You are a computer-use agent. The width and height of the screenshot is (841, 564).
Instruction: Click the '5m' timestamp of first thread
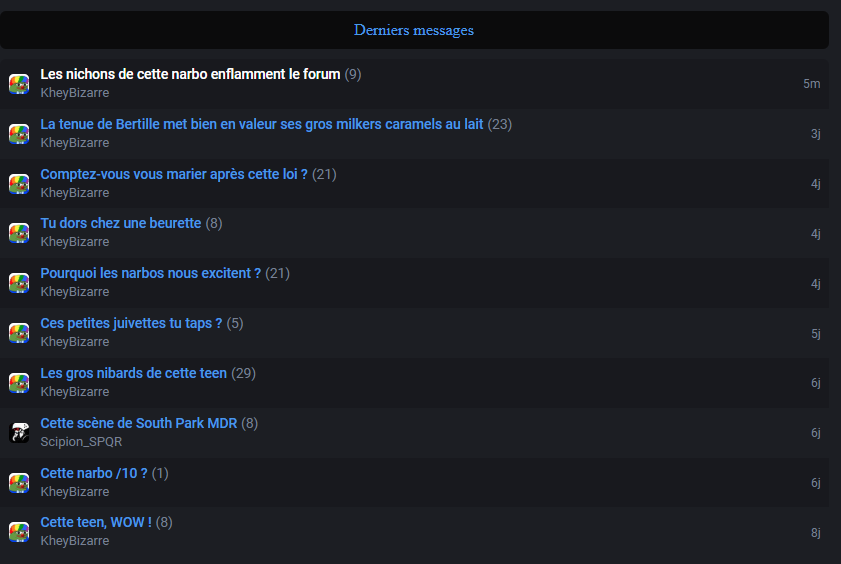pyautogui.click(x=812, y=84)
